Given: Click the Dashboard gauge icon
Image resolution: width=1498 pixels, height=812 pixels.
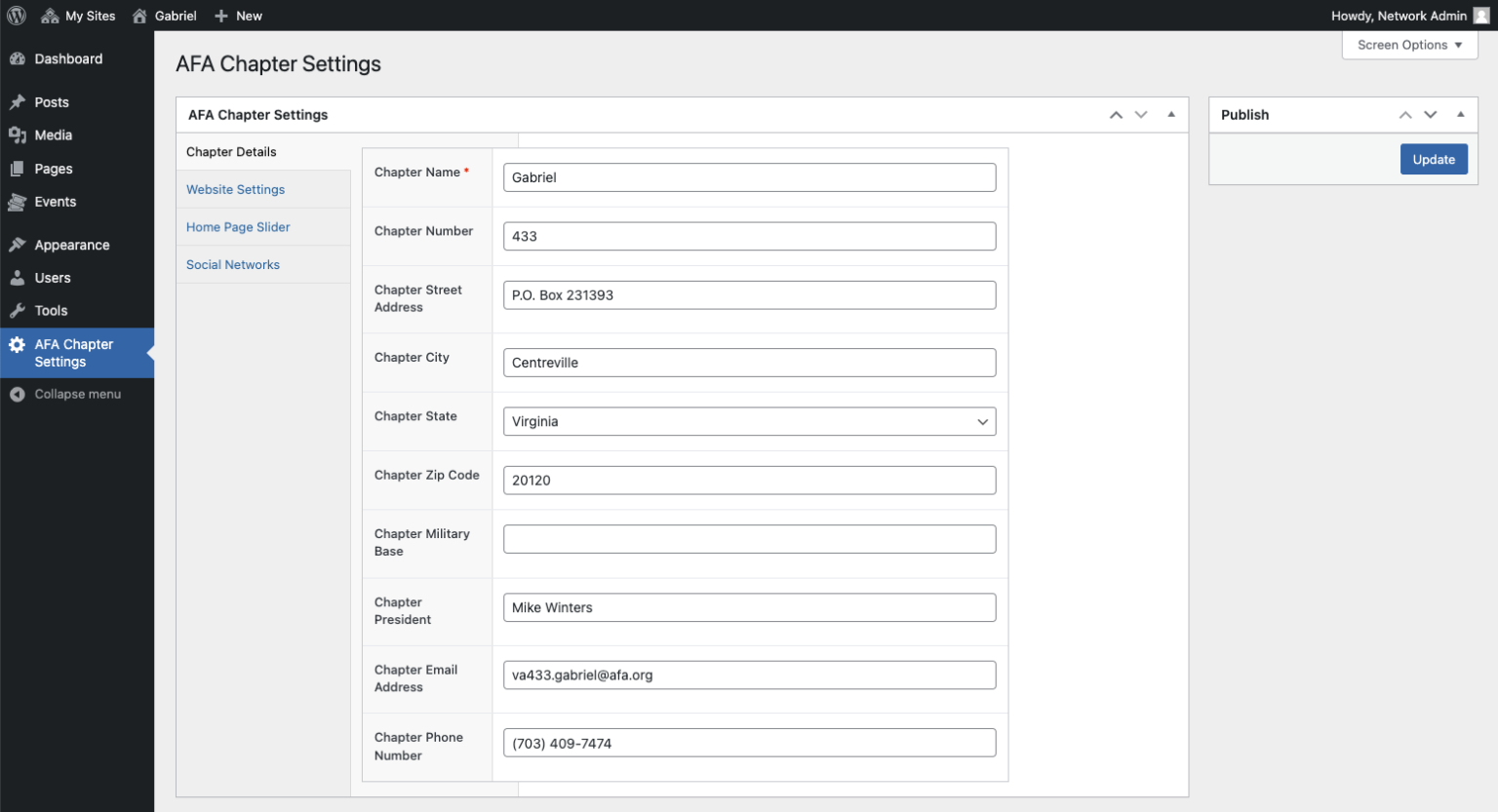Looking at the screenshot, I should click(18, 58).
